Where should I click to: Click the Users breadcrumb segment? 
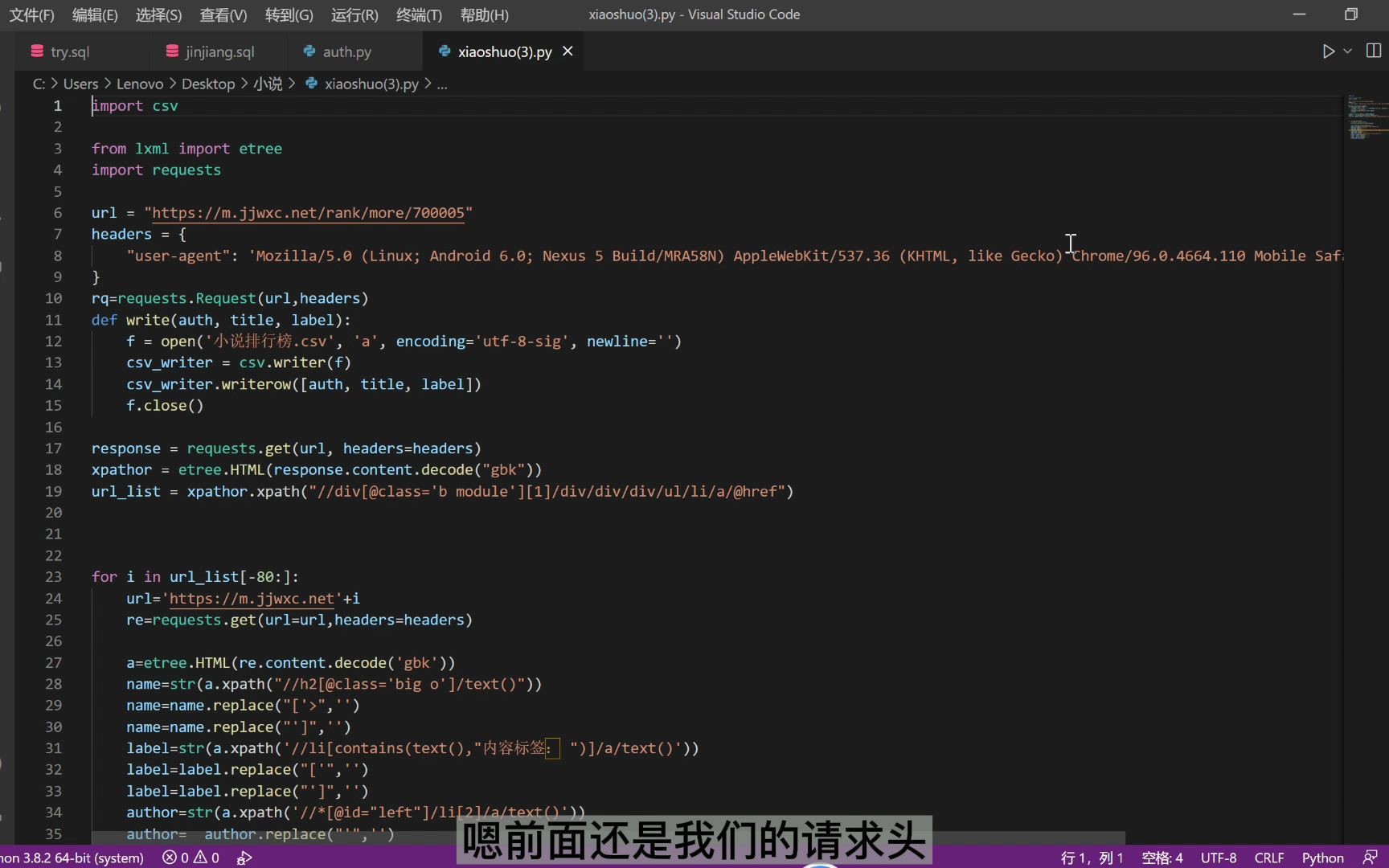coord(80,84)
